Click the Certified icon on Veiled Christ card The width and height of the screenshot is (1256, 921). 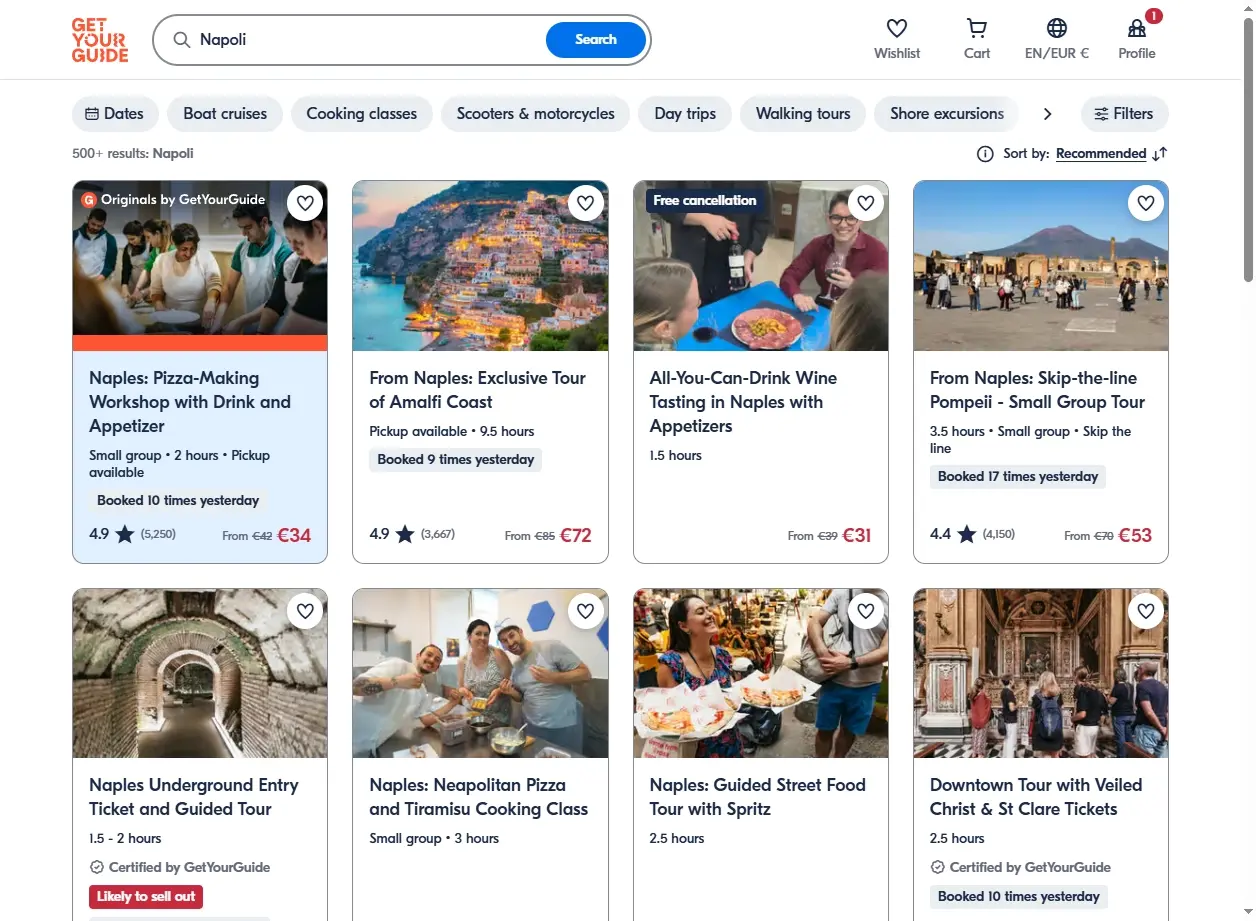pos(937,867)
